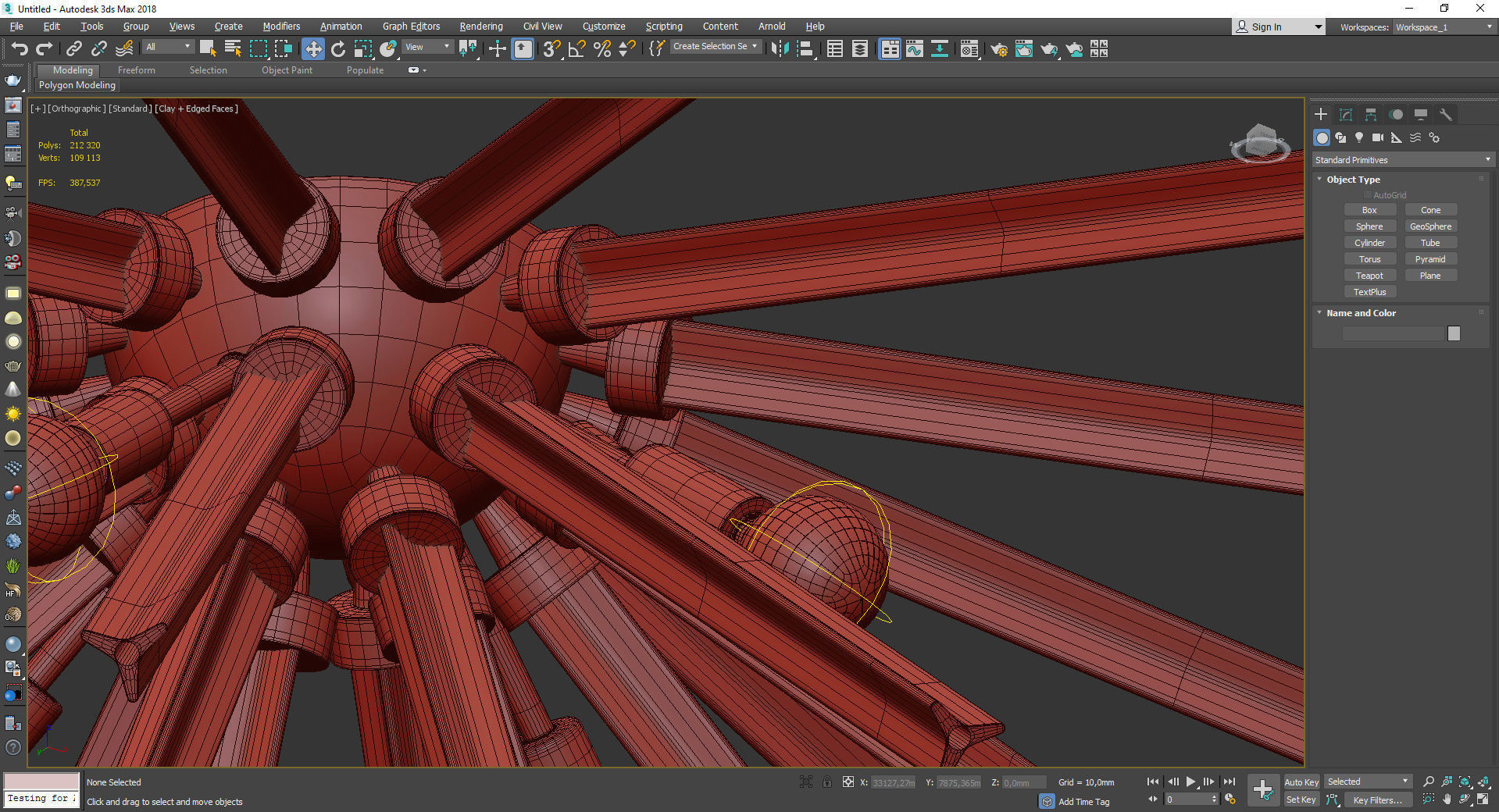Switch to the Freeform ribbon tab

[x=137, y=70]
